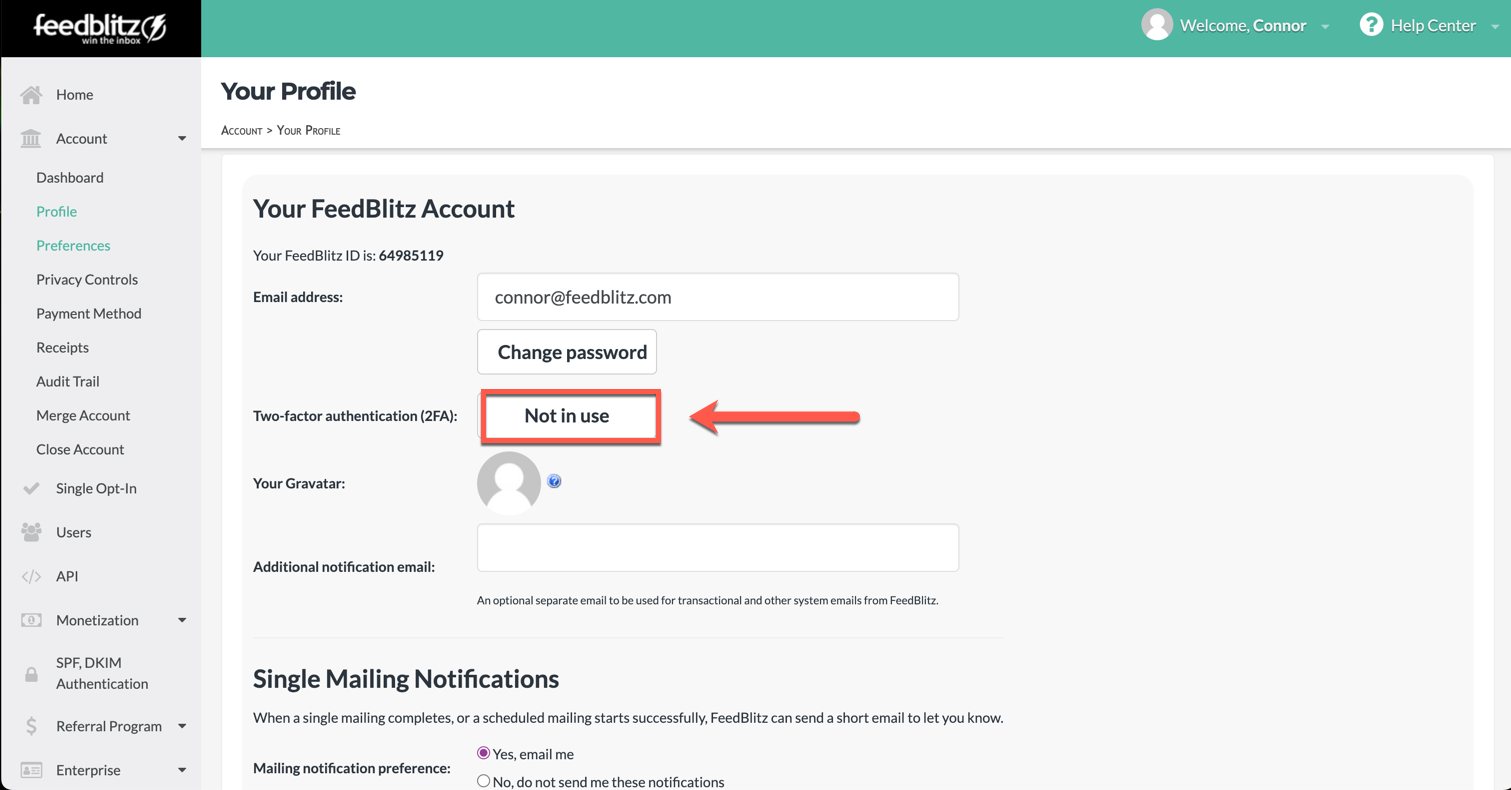This screenshot has width=1511, height=790.
Task: Open the Help Center dropdown arrow
Action: pos(1495,27)
